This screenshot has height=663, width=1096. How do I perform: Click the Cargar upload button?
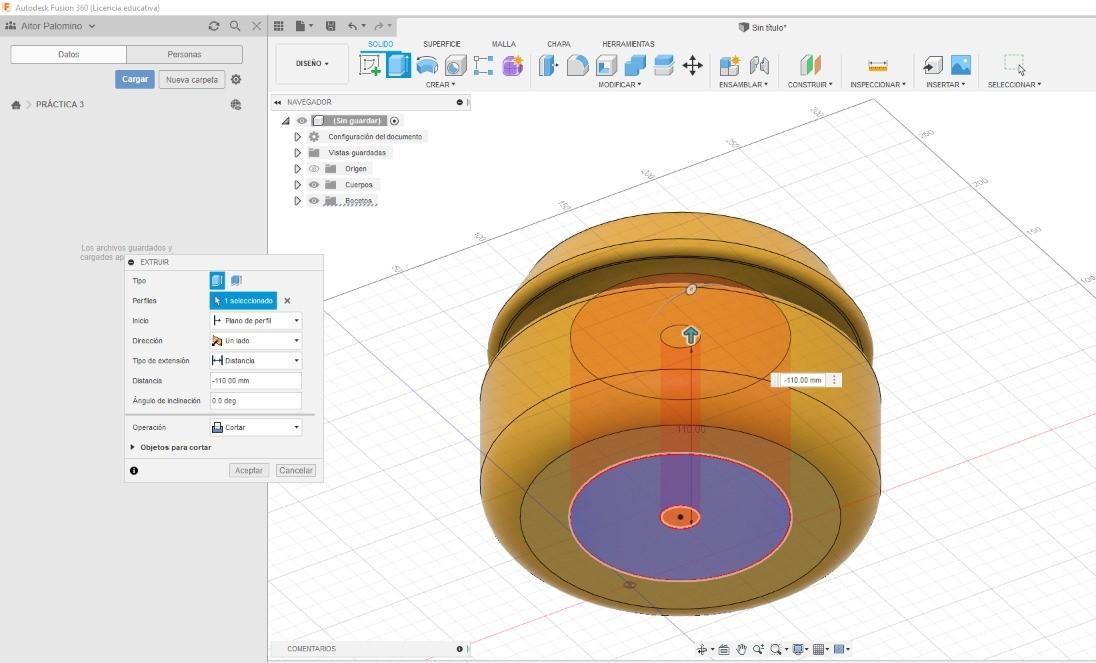135,79
